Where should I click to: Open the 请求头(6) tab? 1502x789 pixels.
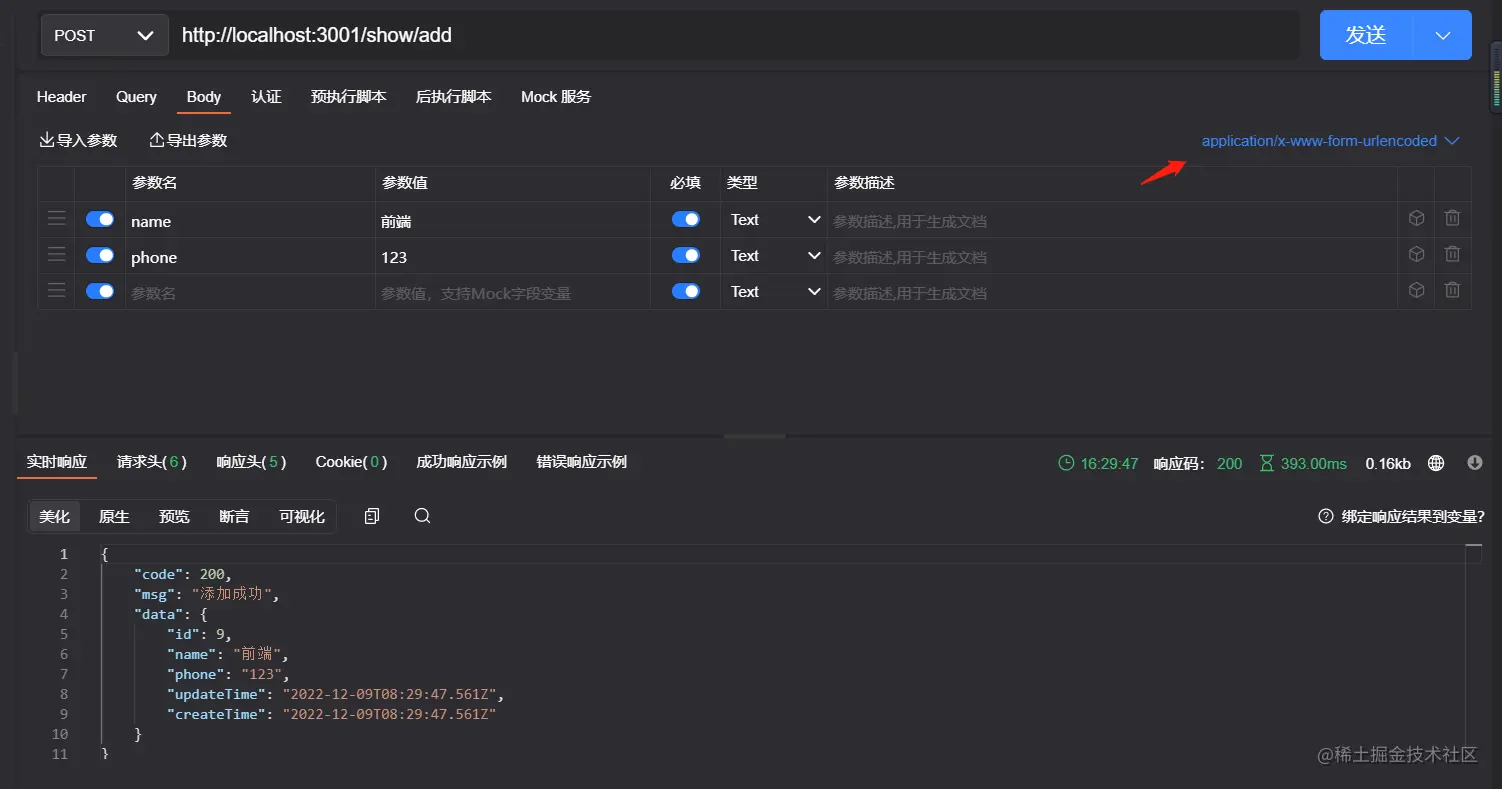pyautogui.click(x=152, y=462)
